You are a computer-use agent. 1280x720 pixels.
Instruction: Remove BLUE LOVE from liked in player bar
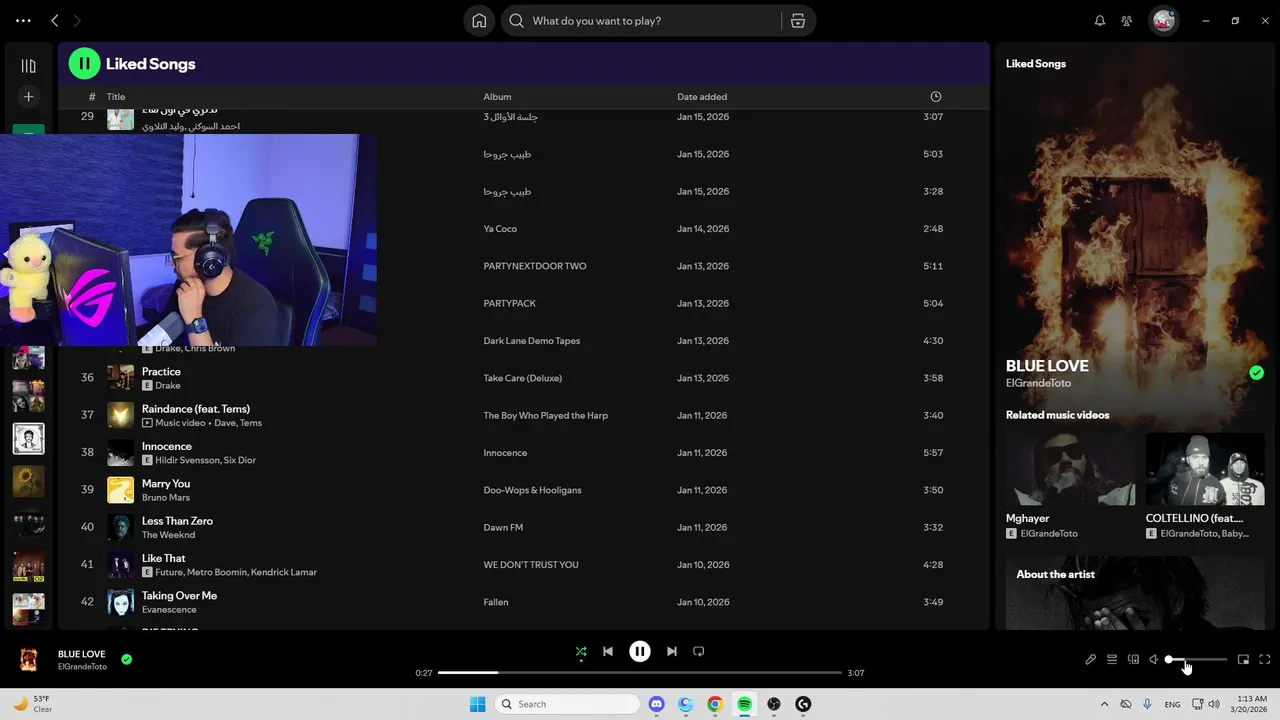click(x=126, y=659)
